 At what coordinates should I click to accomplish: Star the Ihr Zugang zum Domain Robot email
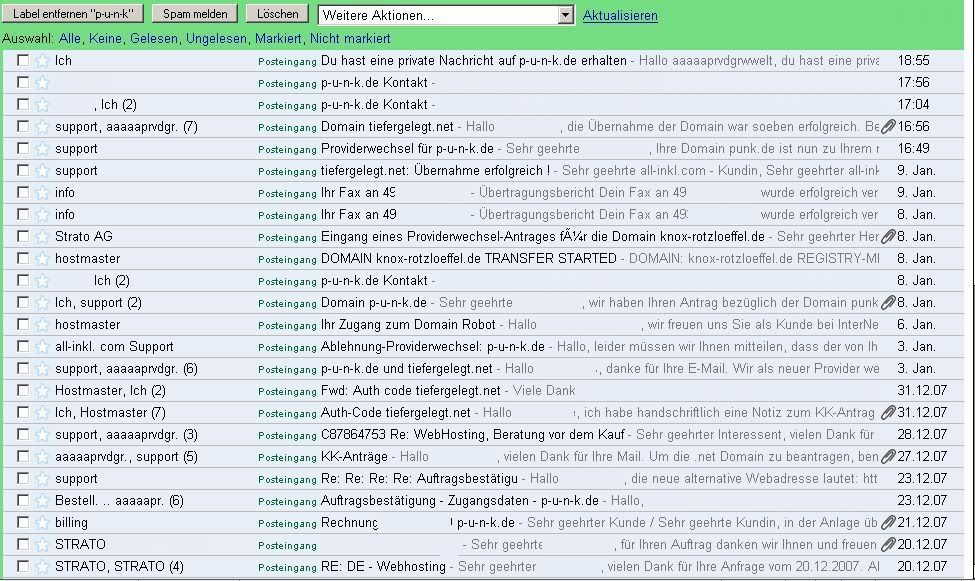pyautogui.click(x=42, y=325)
